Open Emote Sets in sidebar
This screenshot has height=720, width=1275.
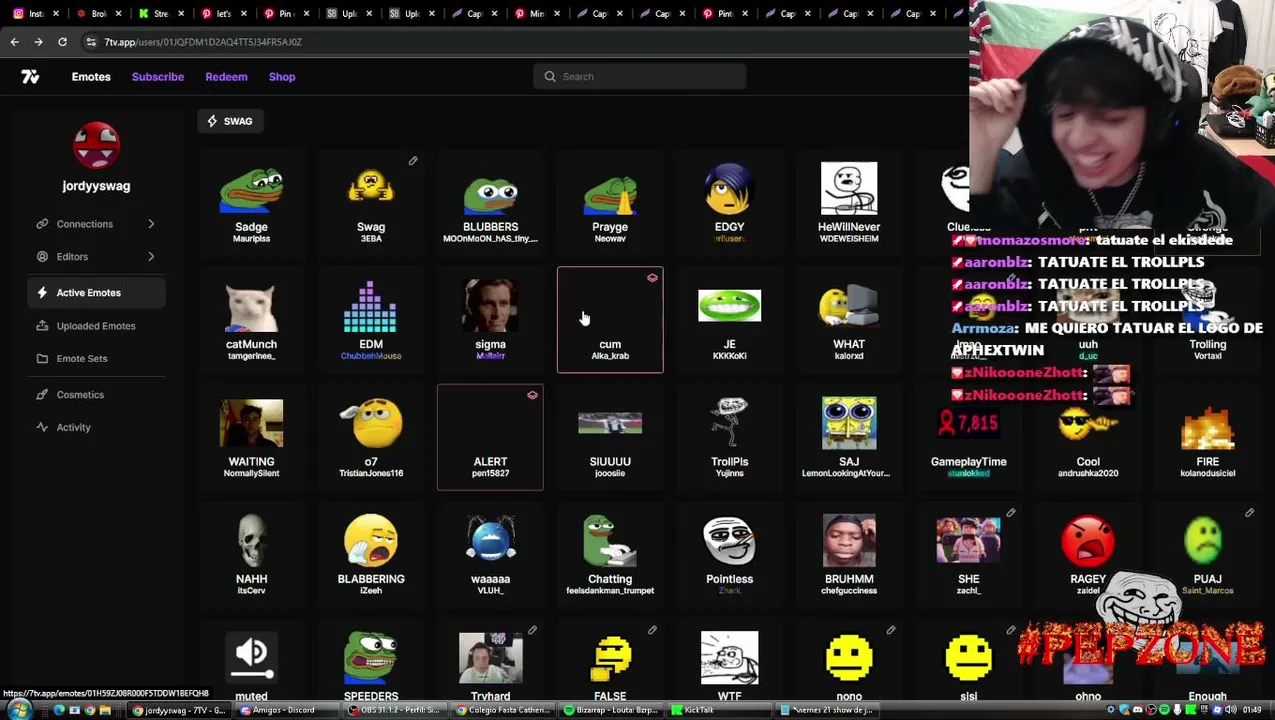(96, 358)
